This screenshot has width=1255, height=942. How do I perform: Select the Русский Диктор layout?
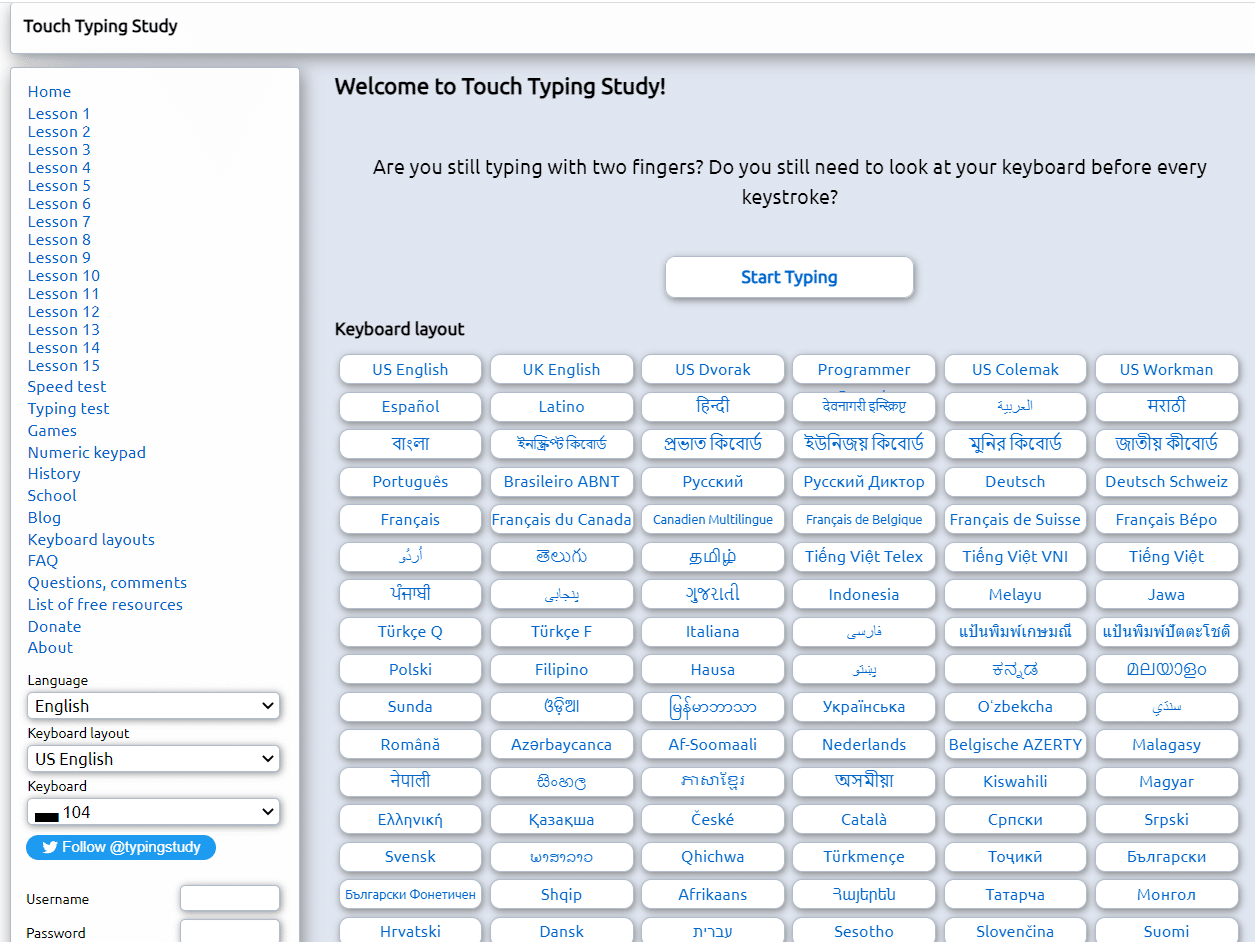tap(864, 482)
